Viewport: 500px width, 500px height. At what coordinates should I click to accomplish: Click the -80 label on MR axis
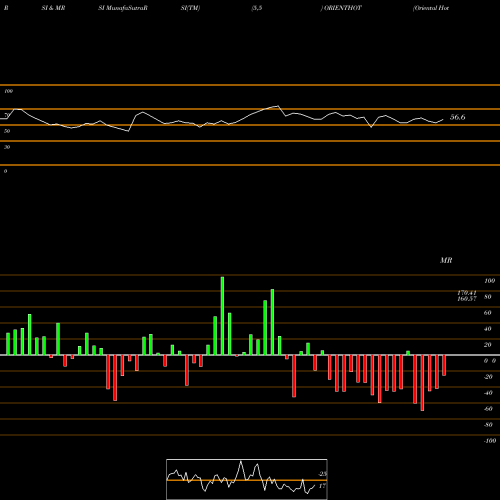pyautogui.click(x=488, y=425)
